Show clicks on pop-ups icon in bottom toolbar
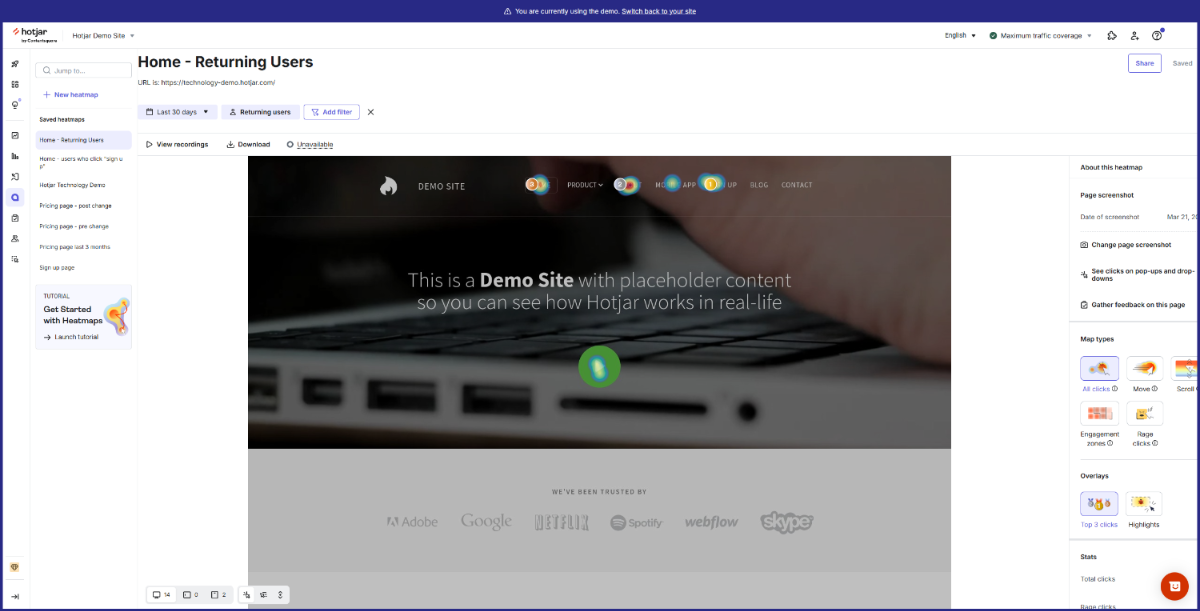 247,595
